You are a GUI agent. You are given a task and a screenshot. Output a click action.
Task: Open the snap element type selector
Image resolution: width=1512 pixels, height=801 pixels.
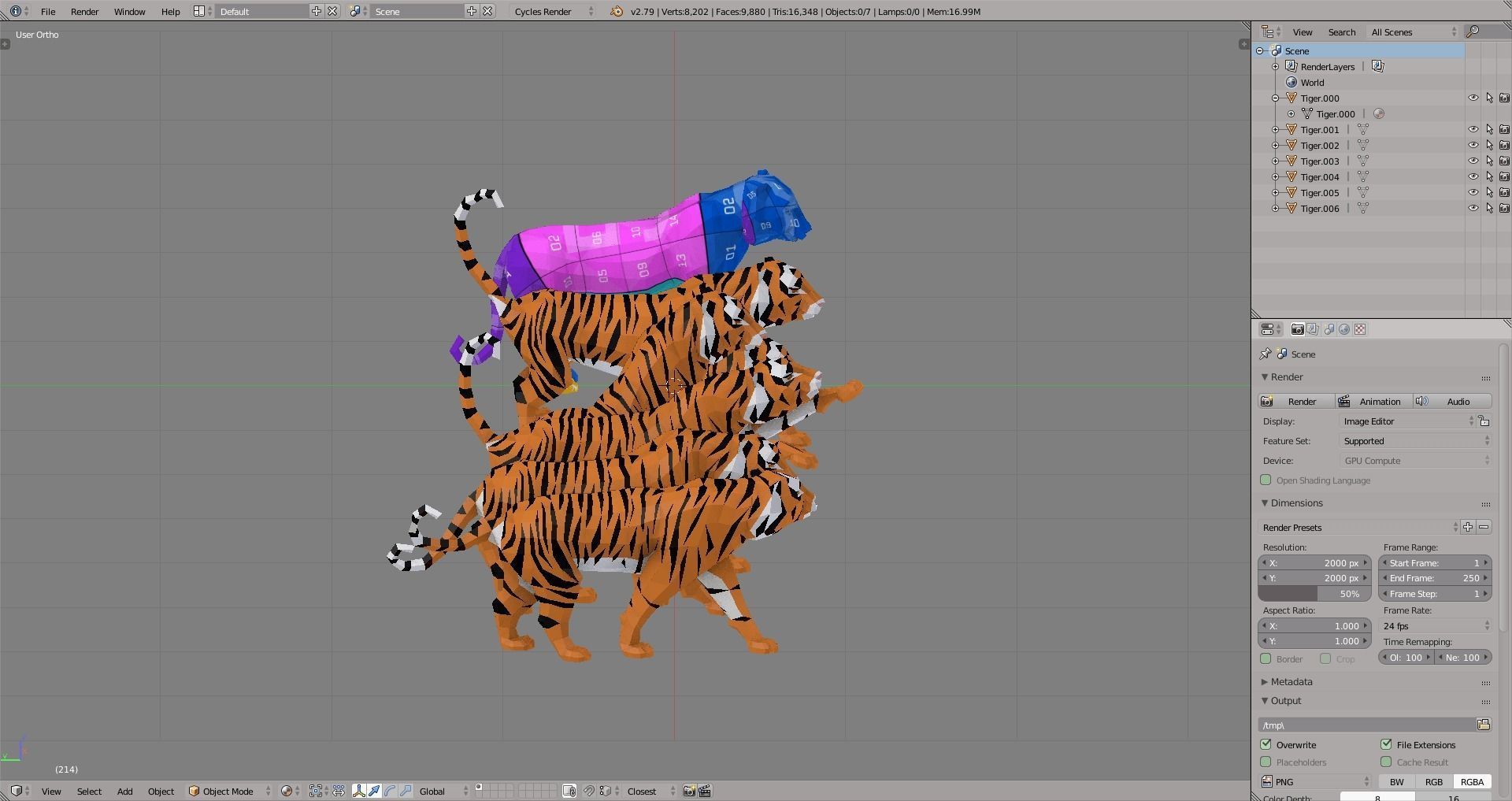click(x=607, y=791)
